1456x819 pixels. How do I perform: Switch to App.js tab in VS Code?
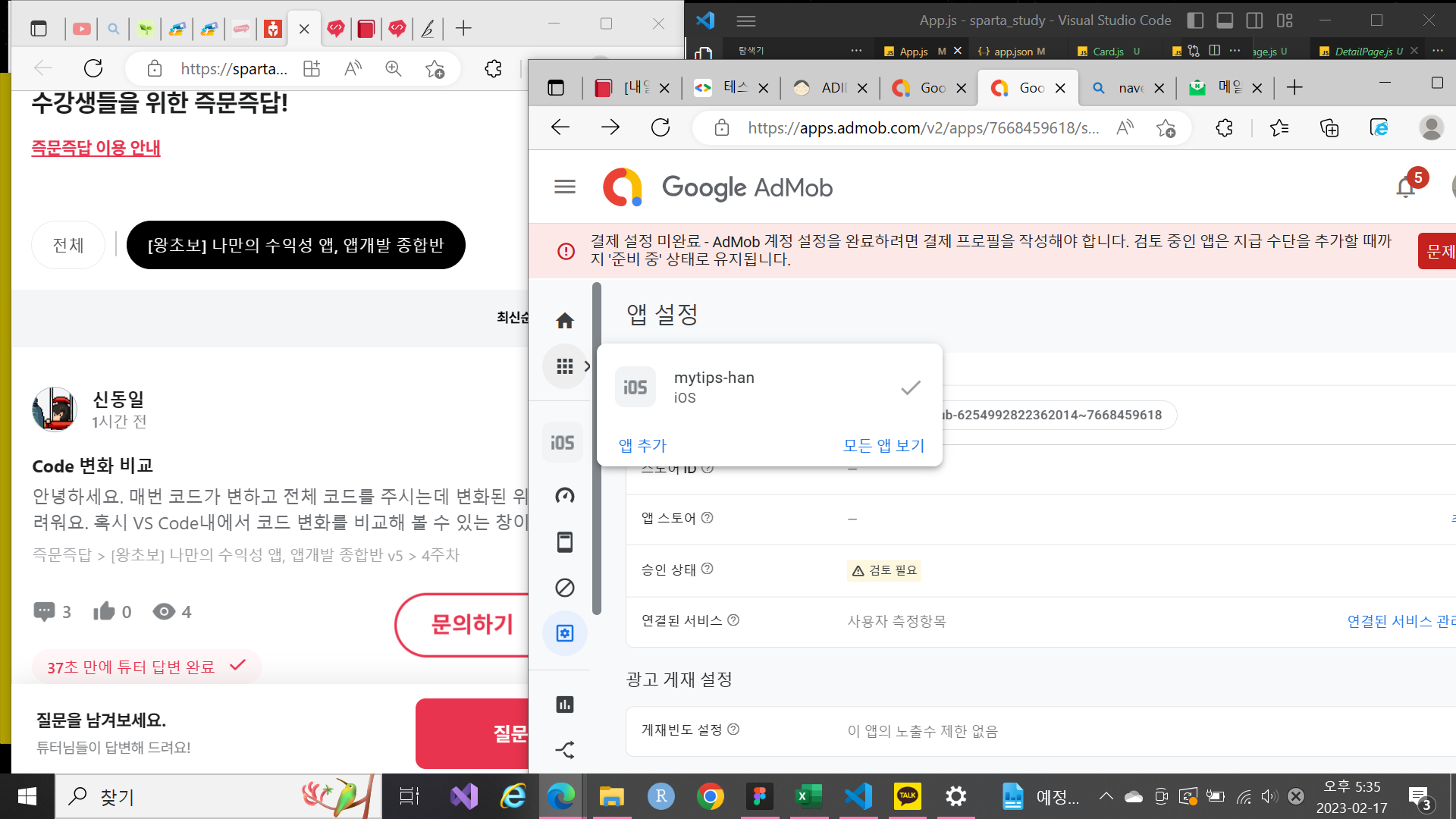(x=913, y=52)
